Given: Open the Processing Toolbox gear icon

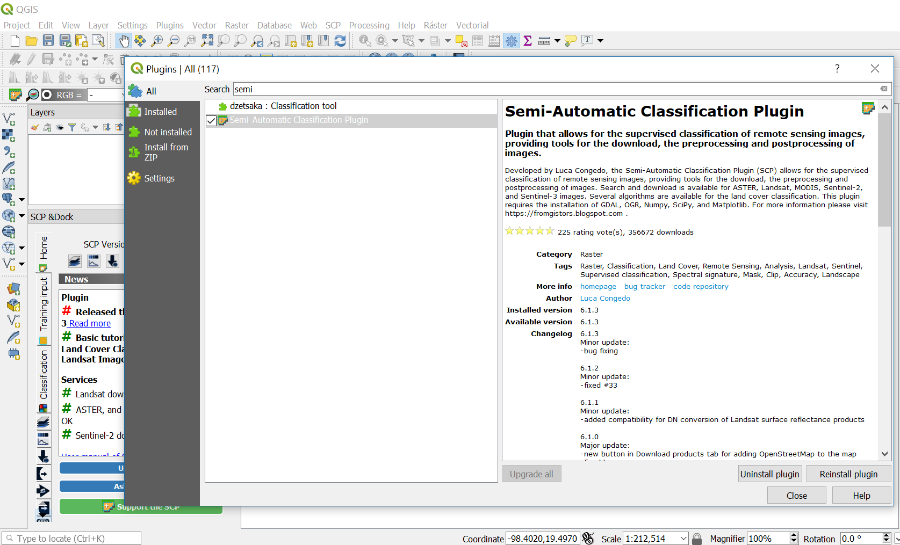Looking at the screenshot, I should pyautogui.click(x=511, y=40).
